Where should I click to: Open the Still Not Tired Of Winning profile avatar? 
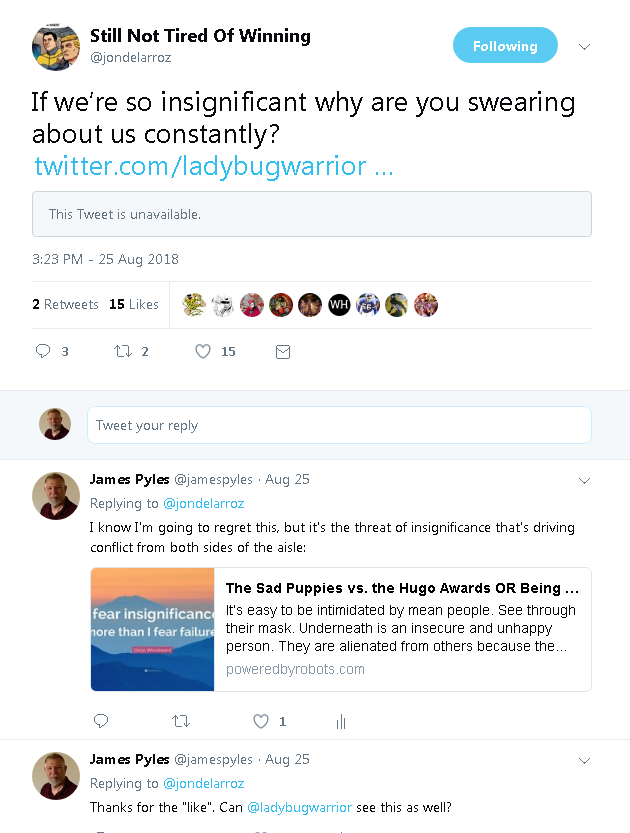click(x=56, y=45)
